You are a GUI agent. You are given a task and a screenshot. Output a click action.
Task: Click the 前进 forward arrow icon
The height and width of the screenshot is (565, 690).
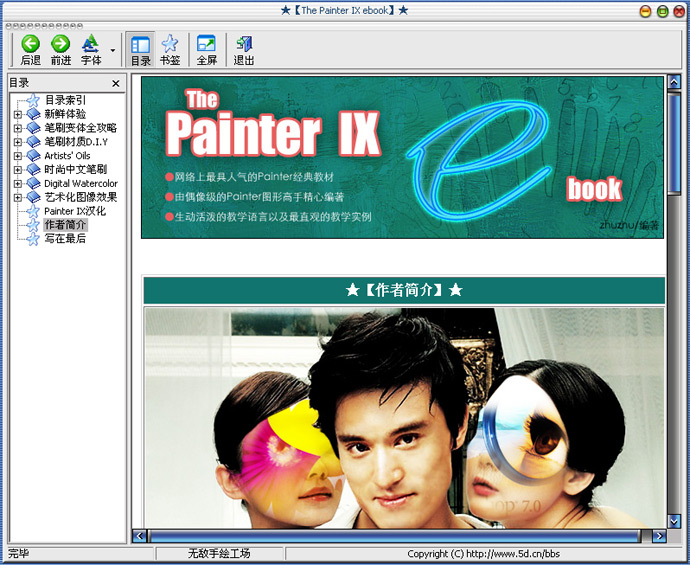(60, 44)
